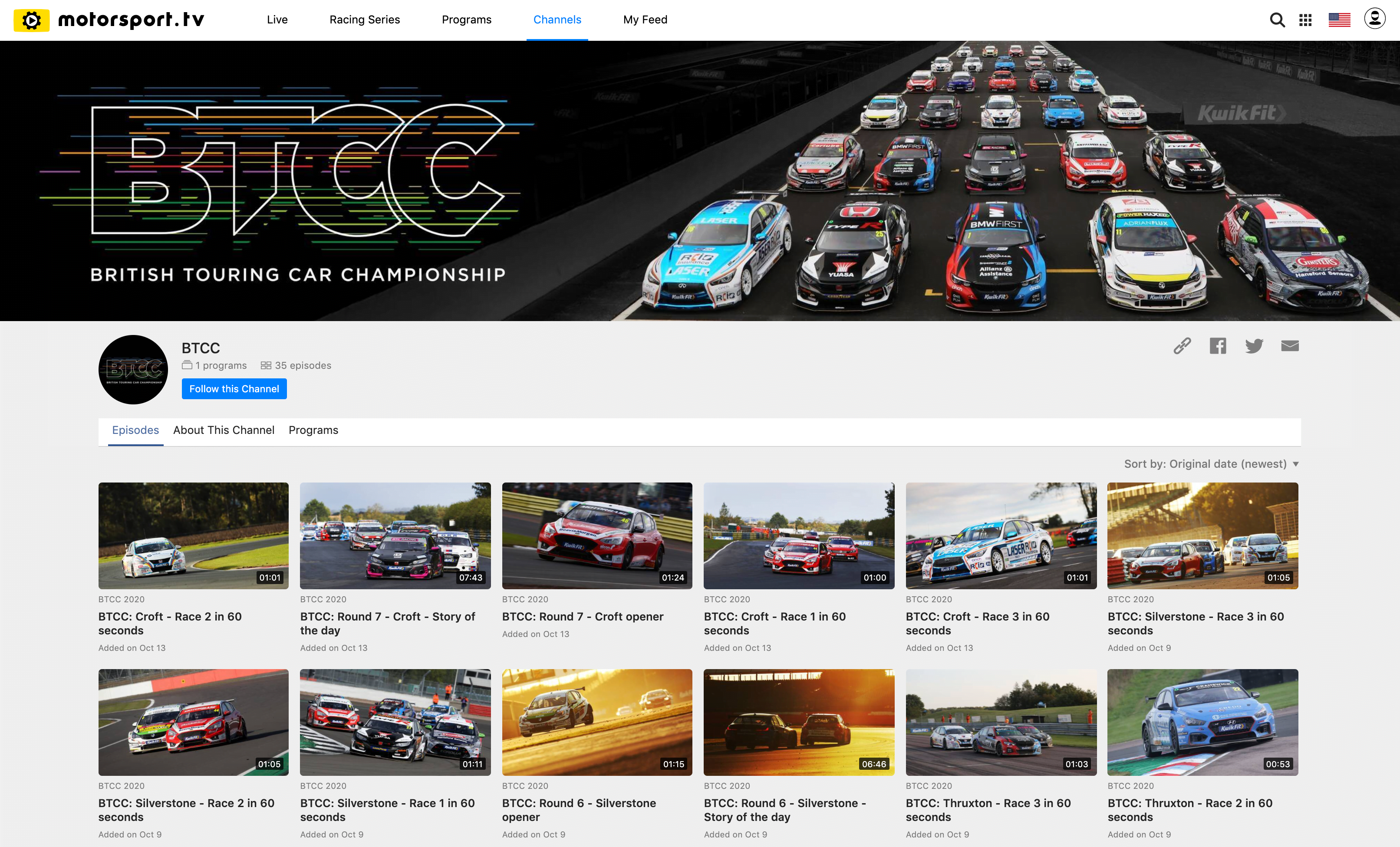Screen dimensions: 1400x847
Task: Open the Live menu item
Action: (277, 20)
